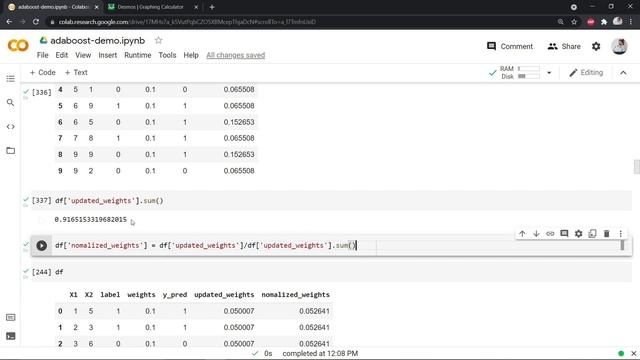Viewport: 640px width, 360px height.
Task: Open the Runtime menu
Action: point(138,55)
